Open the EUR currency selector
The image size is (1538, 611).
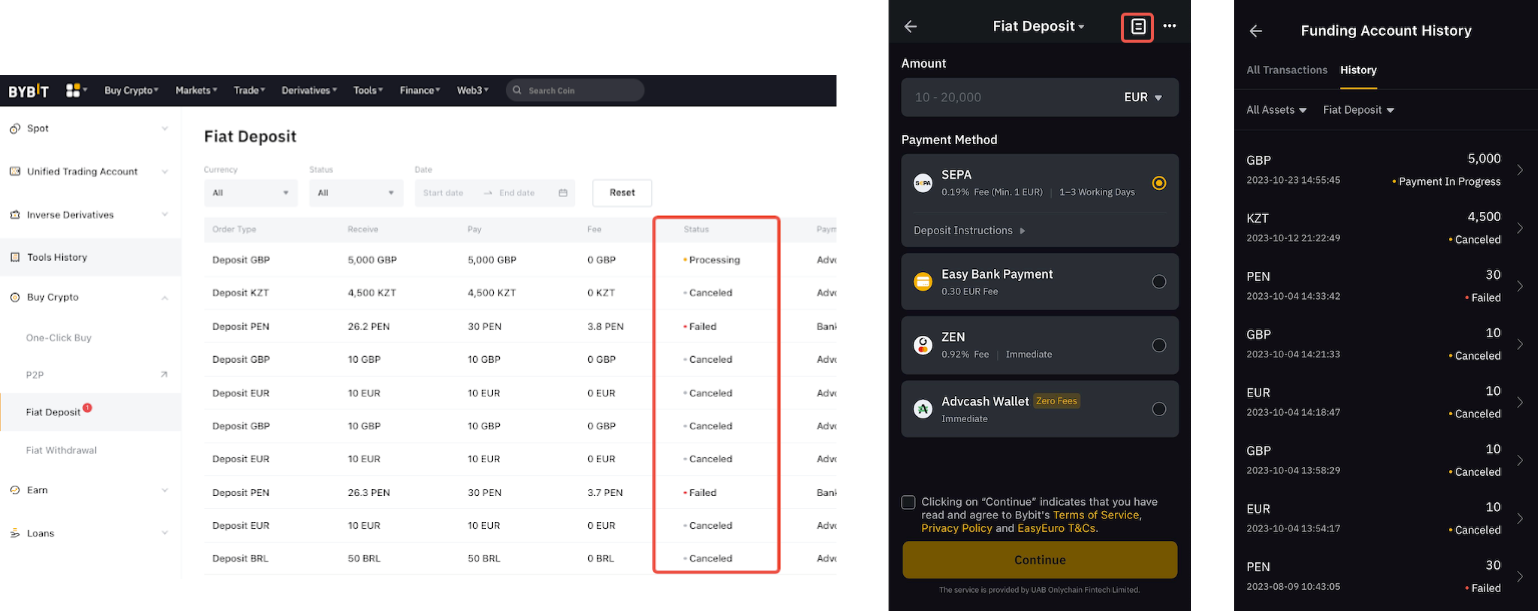pyautogui.click(x=1143, y=98)
